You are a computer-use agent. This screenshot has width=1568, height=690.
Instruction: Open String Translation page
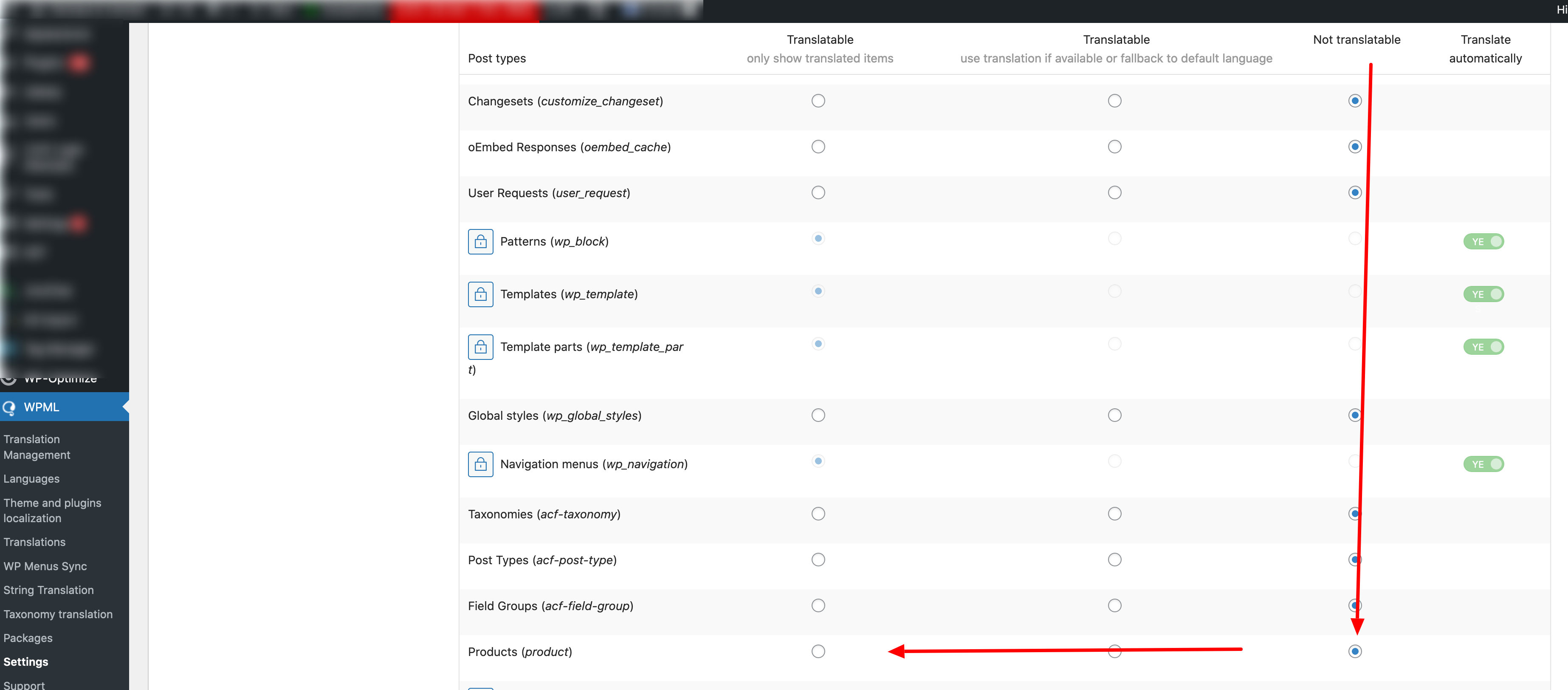point(49,590)
